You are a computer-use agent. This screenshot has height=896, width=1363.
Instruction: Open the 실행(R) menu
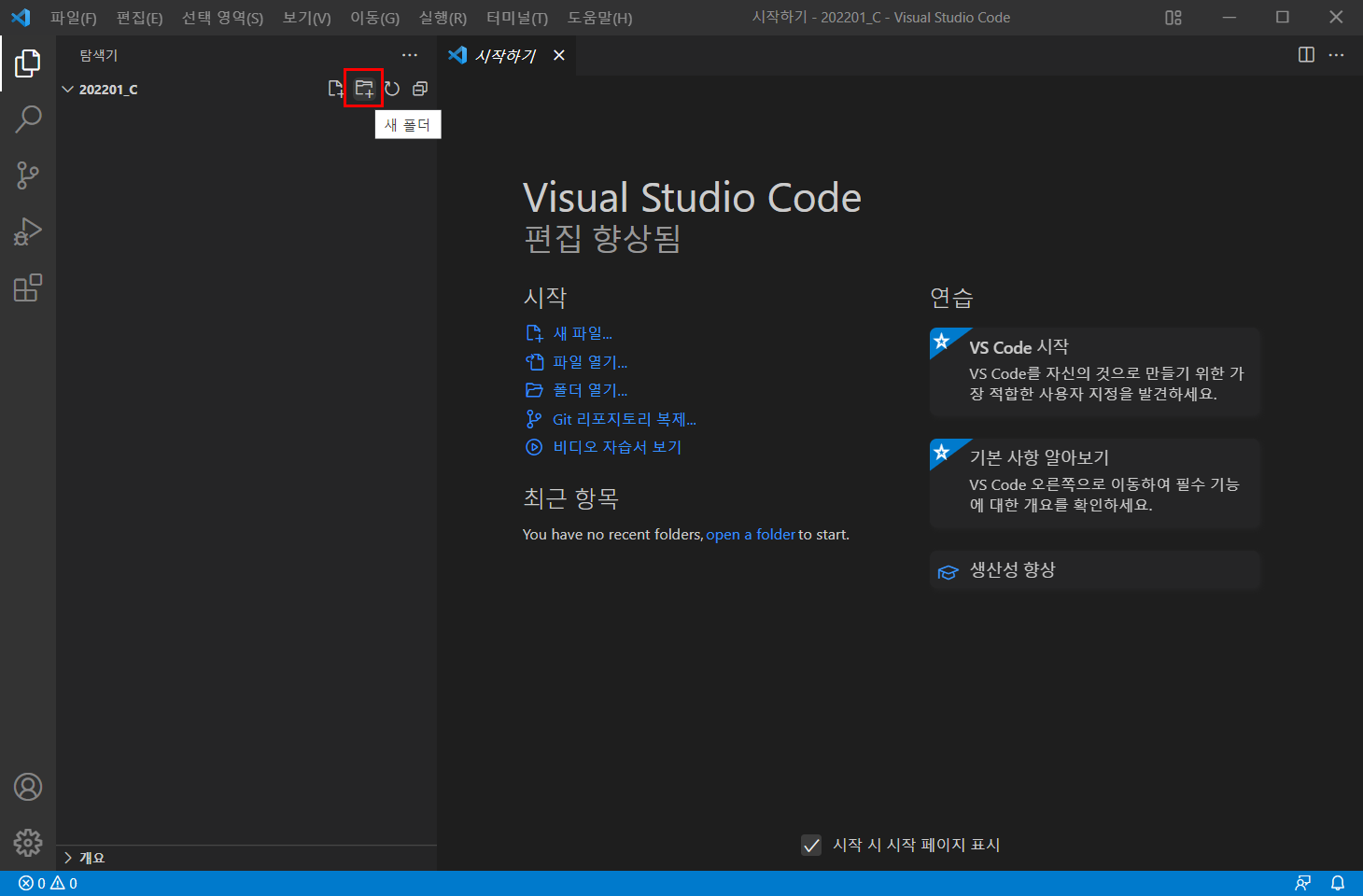pyautogui.click(x=443, y=18)
